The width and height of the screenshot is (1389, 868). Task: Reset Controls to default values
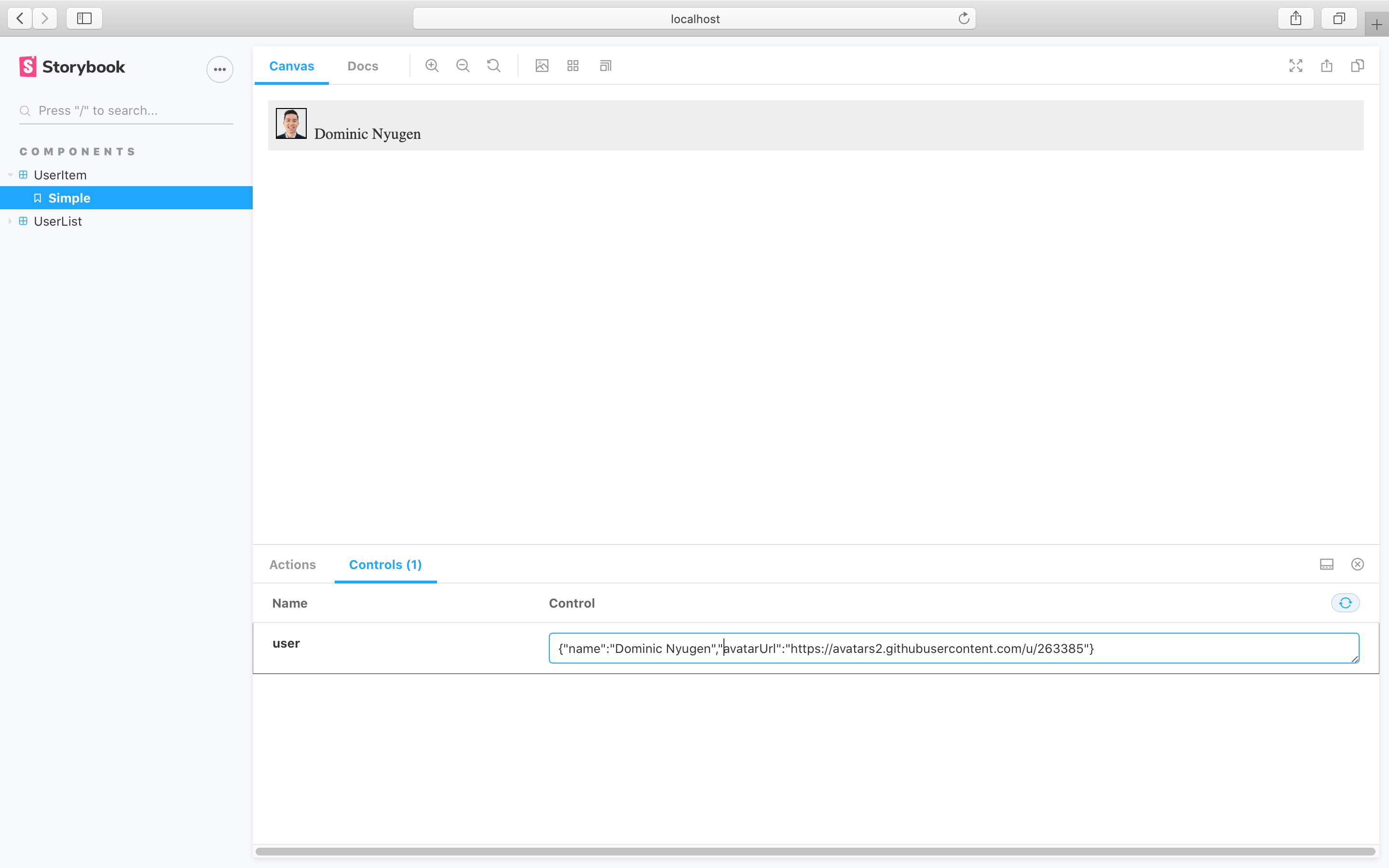tap(1346, 603)
